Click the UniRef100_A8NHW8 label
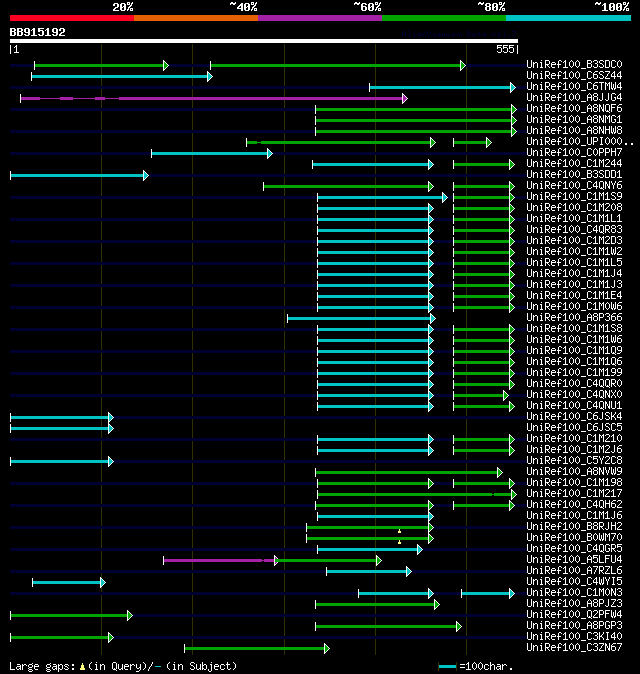Image resolution: width=640 pixels, height=674 pixels. pos(574,130)
